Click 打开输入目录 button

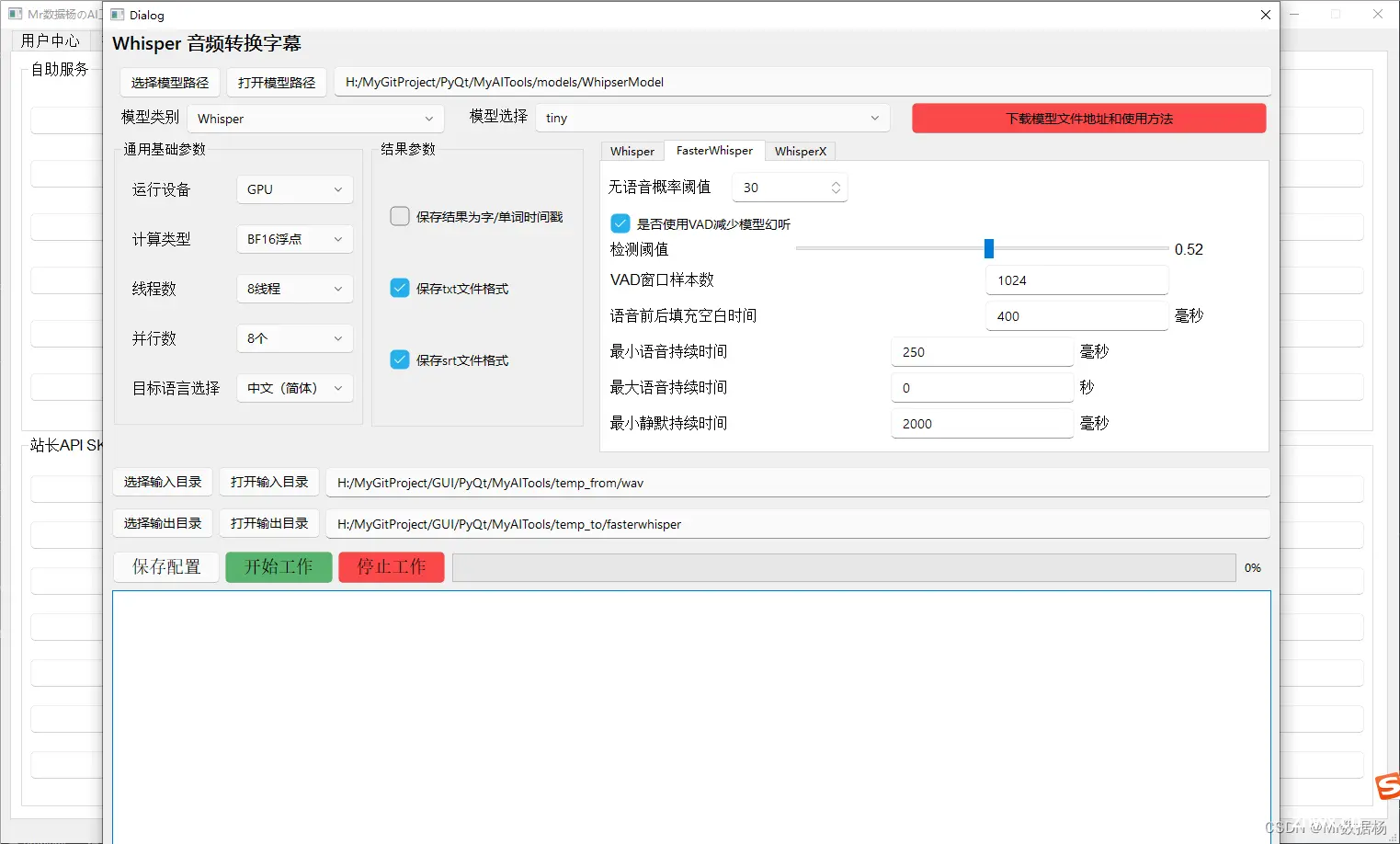coord(269,482)
